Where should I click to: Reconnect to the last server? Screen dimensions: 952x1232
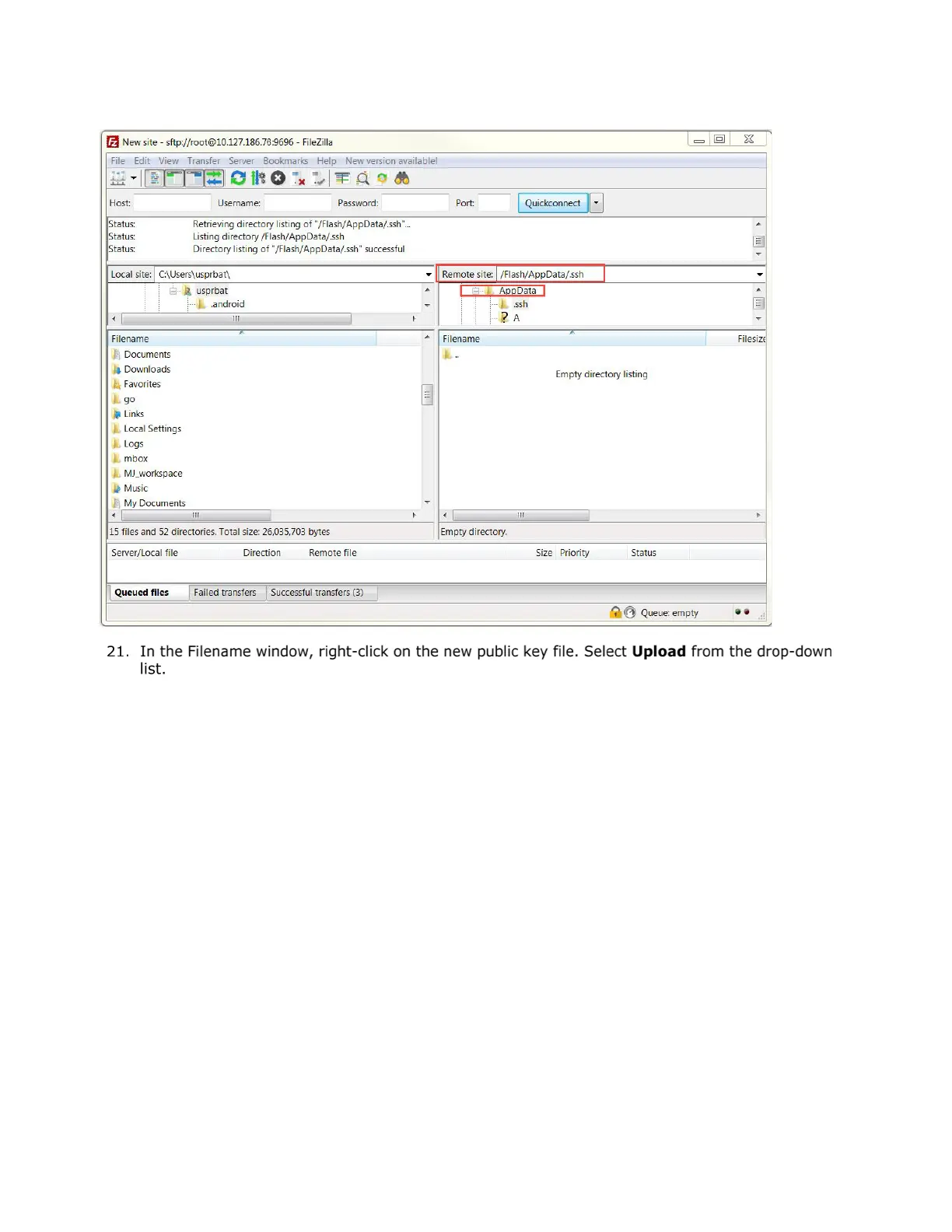(319, 179)
